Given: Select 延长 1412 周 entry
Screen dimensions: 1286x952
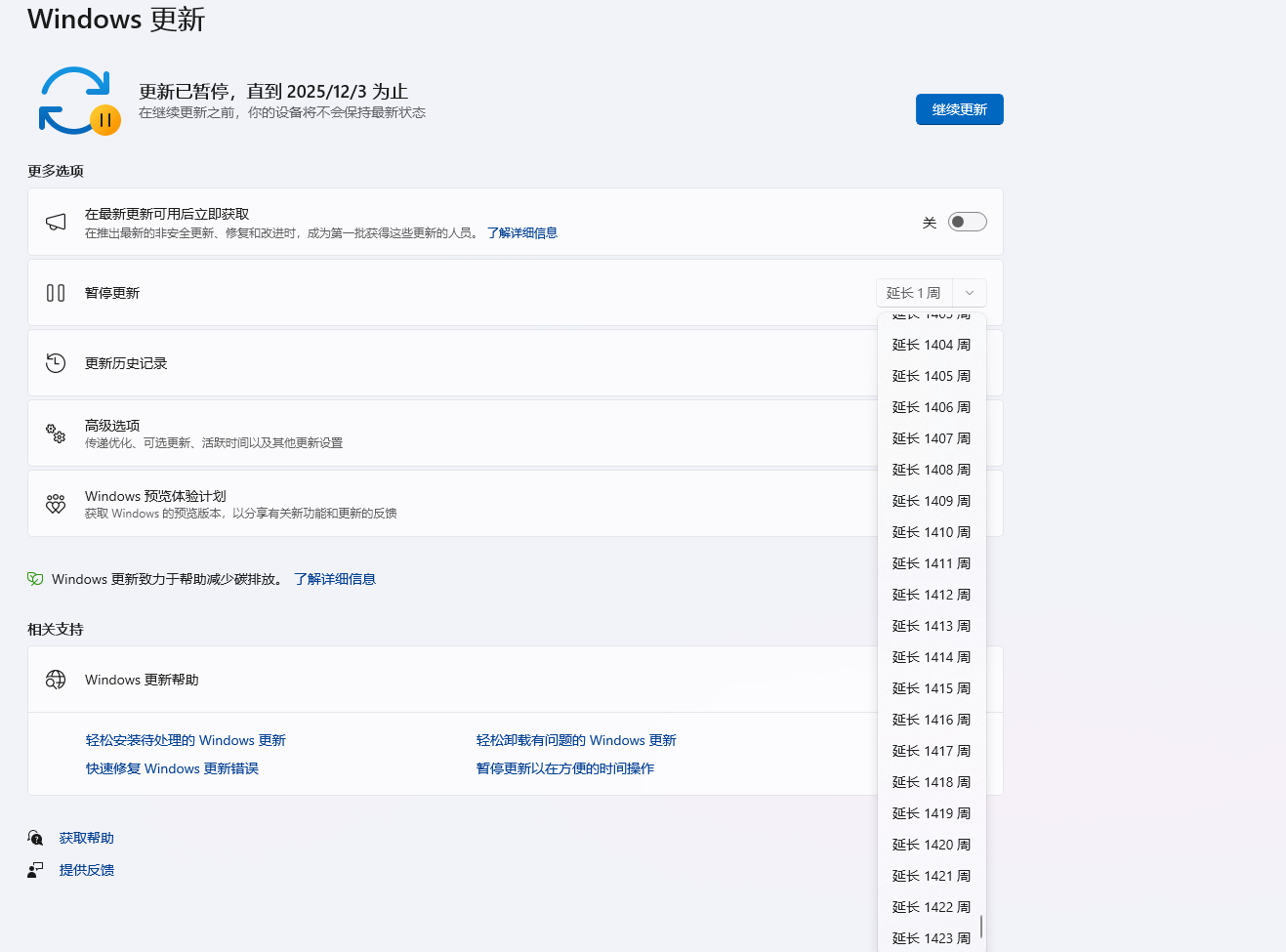Looking at the screenshot, I should (x=932, y=595).
